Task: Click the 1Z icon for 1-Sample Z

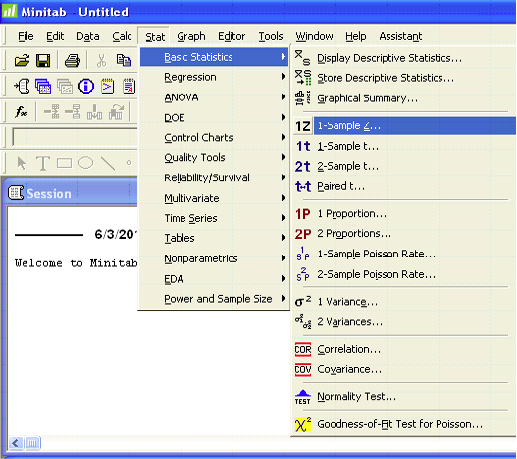Action: 303,126
